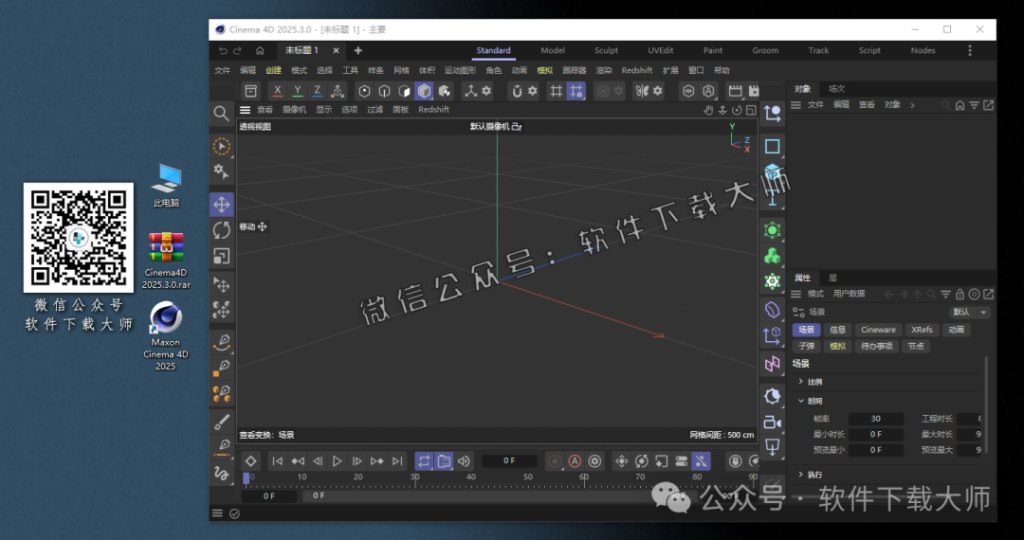
Task: Select the Cineware attribute tab
Action: tap(878, 330)
